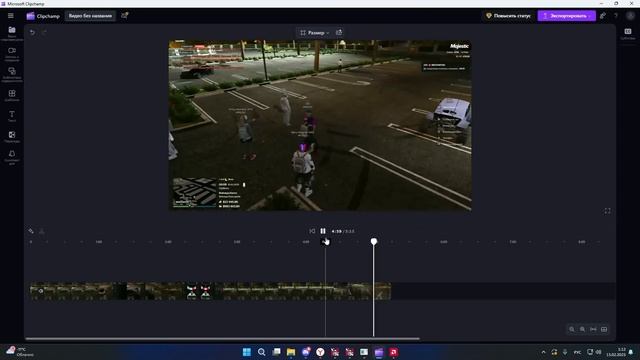Show hidden system tray icons
Viewport: 640px width, 360px height.
[x=543, y=352]
